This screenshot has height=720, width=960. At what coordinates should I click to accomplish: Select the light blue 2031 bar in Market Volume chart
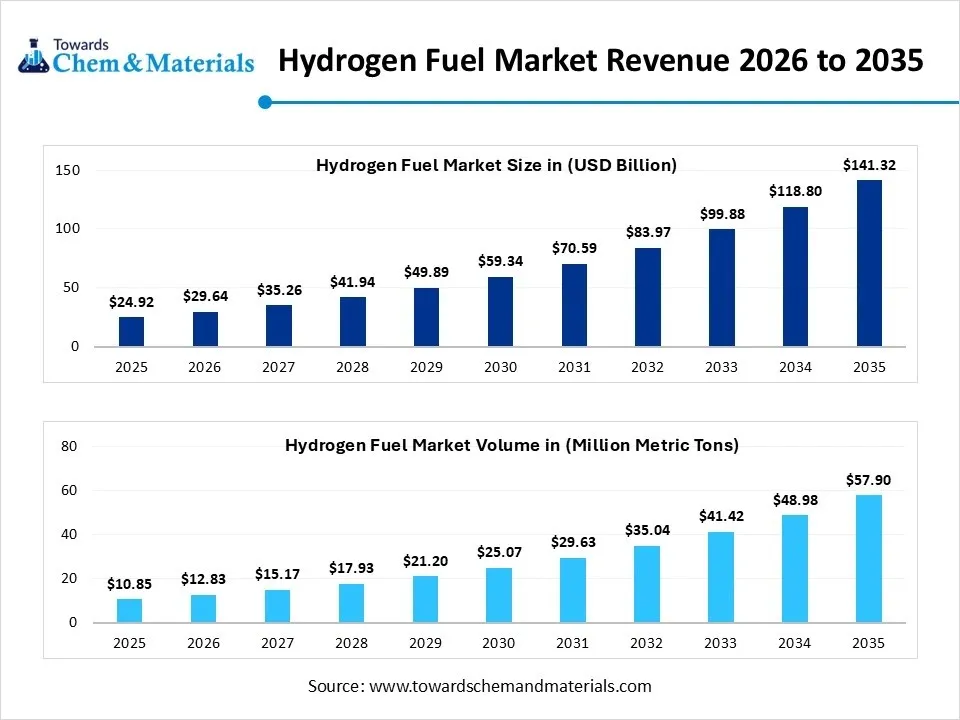point(572,590)
